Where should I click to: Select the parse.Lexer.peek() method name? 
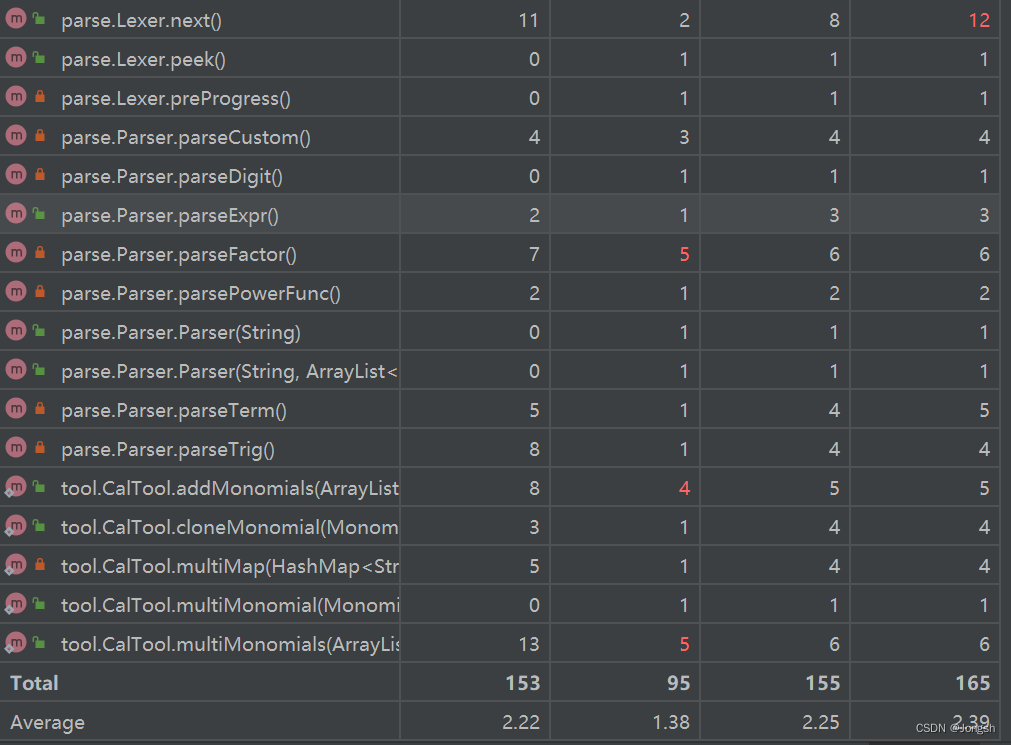(x=143, y=60)
